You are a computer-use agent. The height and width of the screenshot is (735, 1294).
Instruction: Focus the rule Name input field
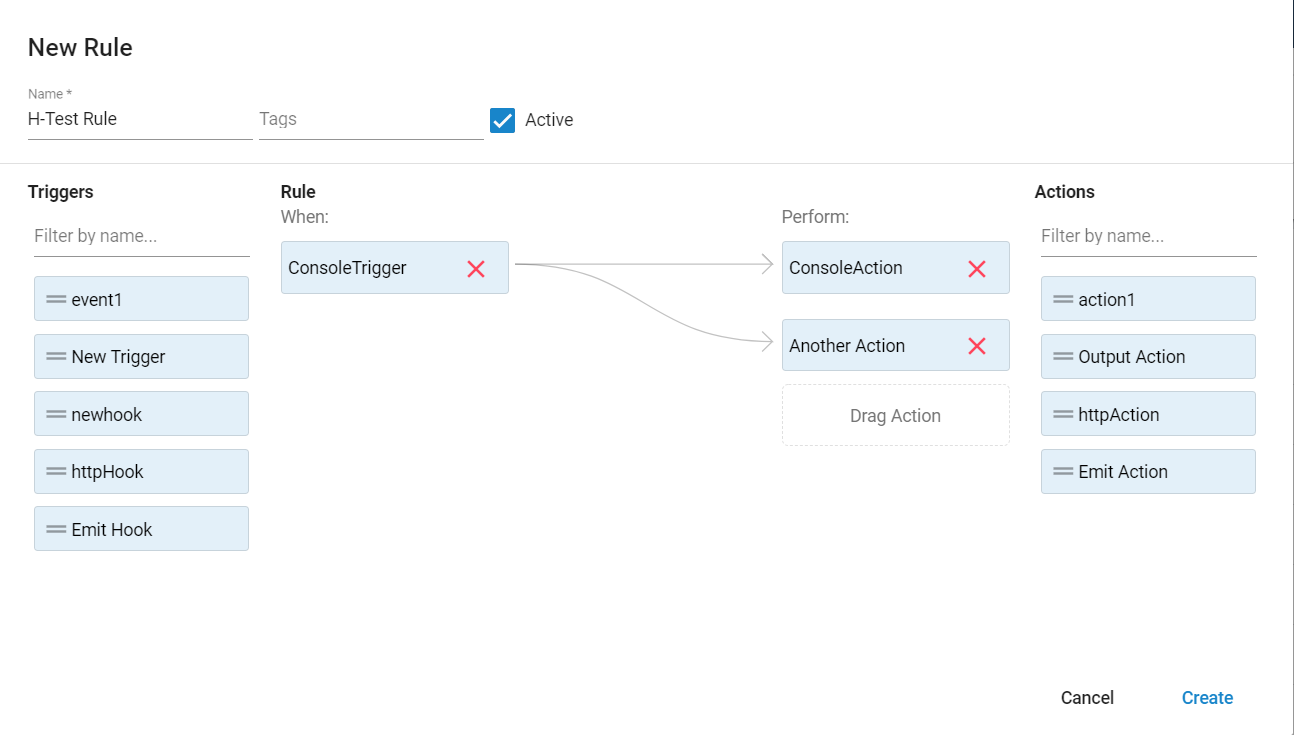click(140, 119)
